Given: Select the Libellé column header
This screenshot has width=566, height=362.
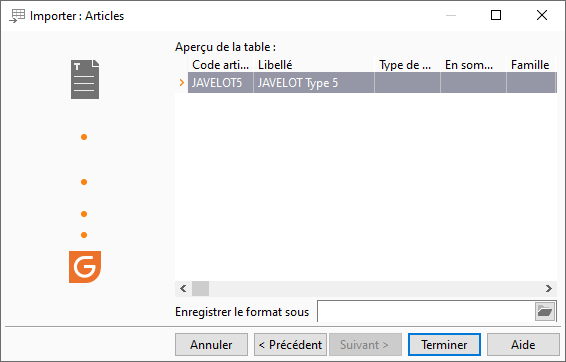Looking at the screenshot, I should point(314,65).
